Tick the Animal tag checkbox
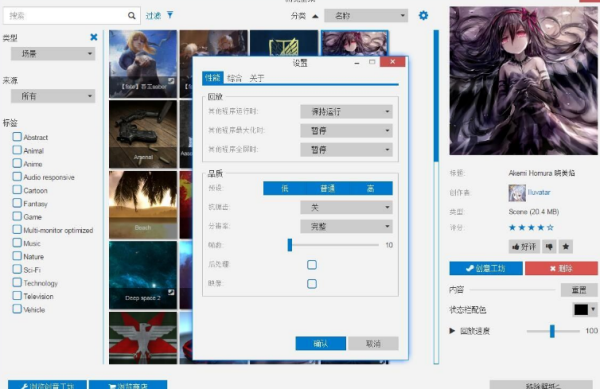600x389 pixels. pyautogui.click(x=17, y=150)
